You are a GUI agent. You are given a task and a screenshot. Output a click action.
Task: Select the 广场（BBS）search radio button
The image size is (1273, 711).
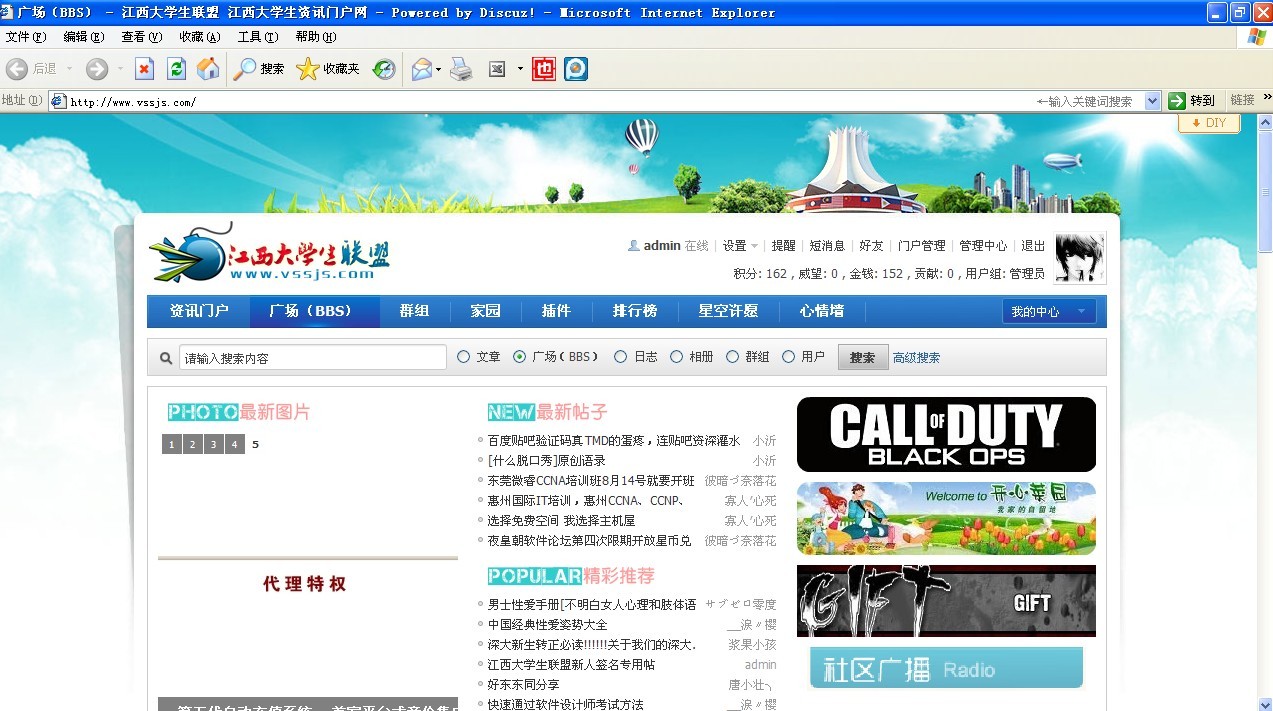tap(520, 357)
